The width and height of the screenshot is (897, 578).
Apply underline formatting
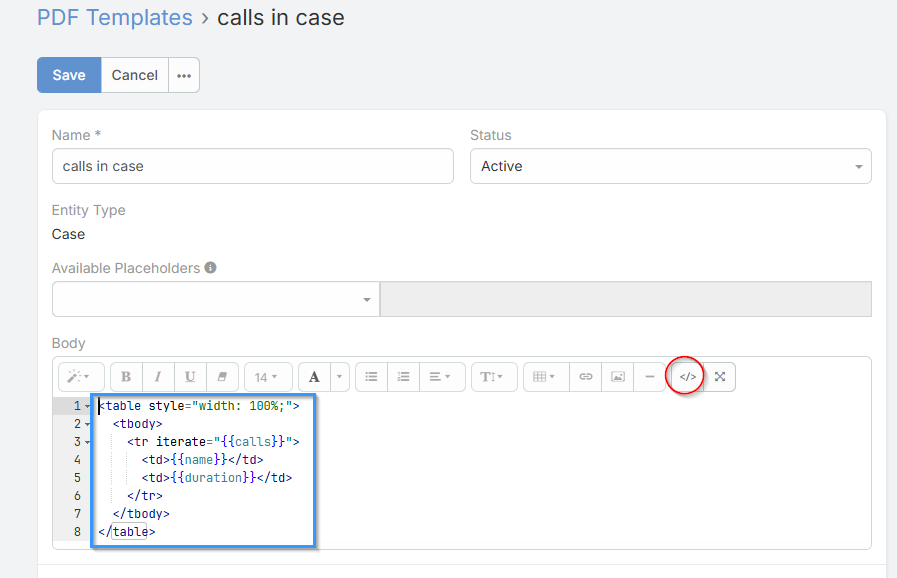(x=190, y=377)
